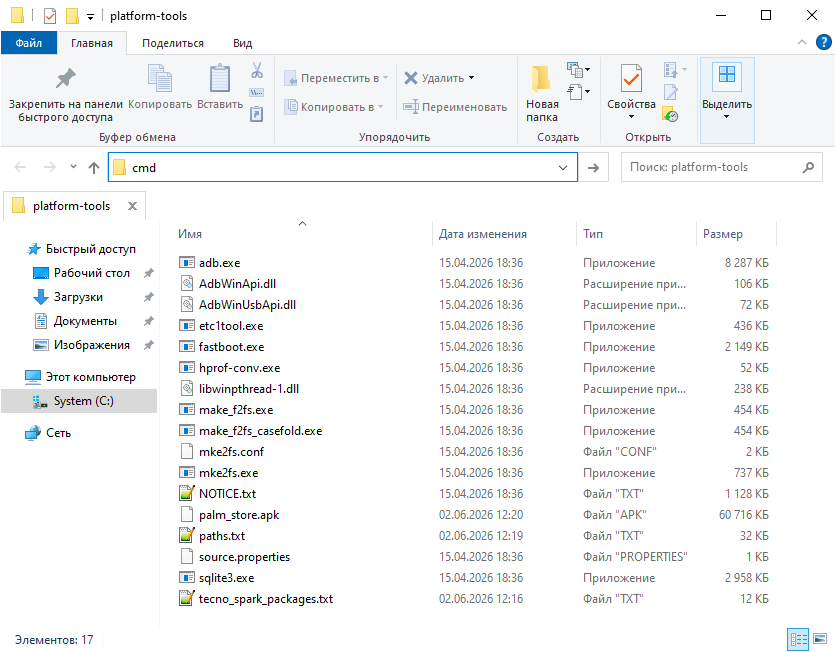Click the scissors cut icon

(257, 70)
